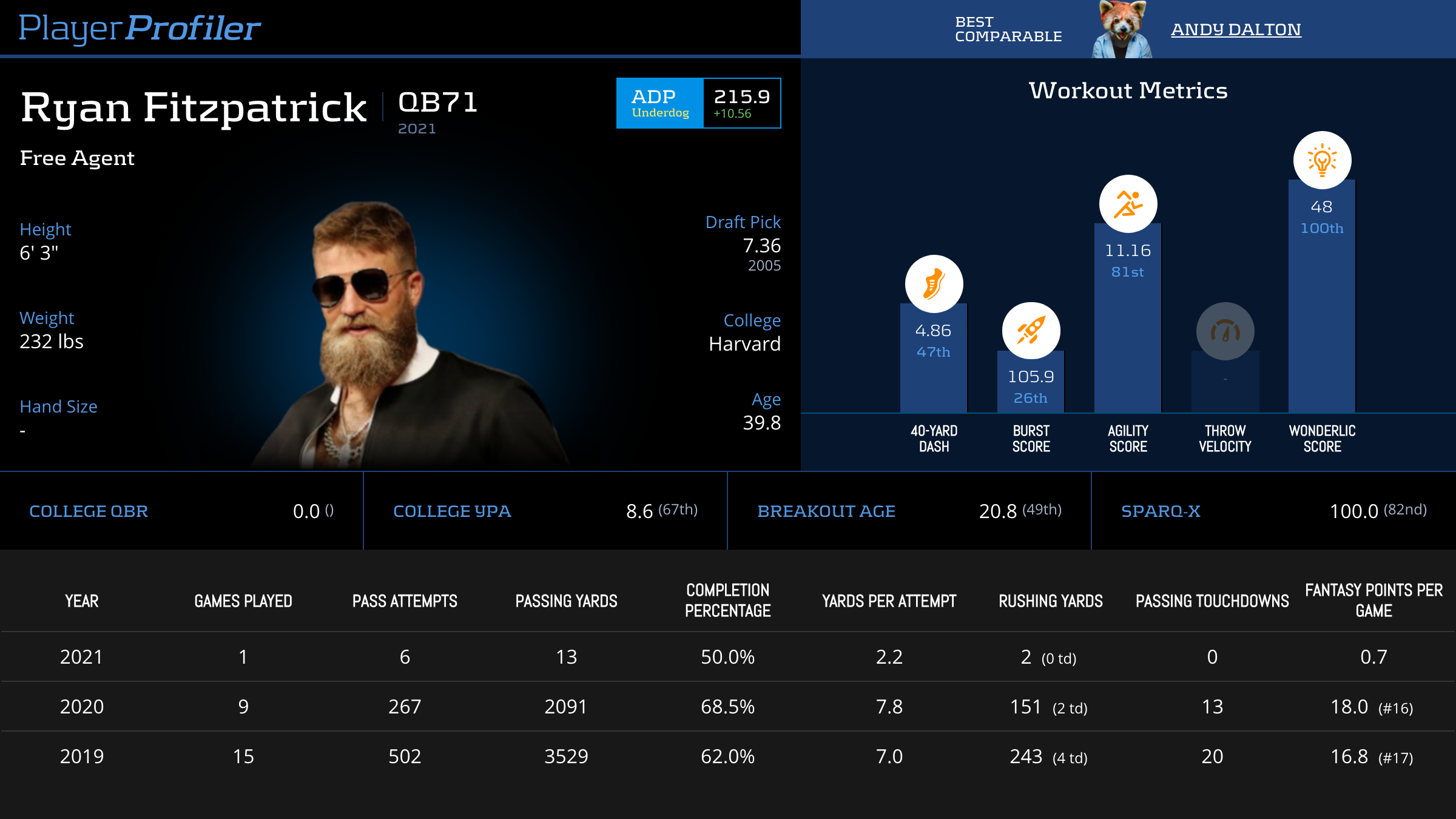Image resolution: width=1456 pixels, height=819 pixels.
Task: Click the Passing Yards column header
Action: (x=566, y=601)
